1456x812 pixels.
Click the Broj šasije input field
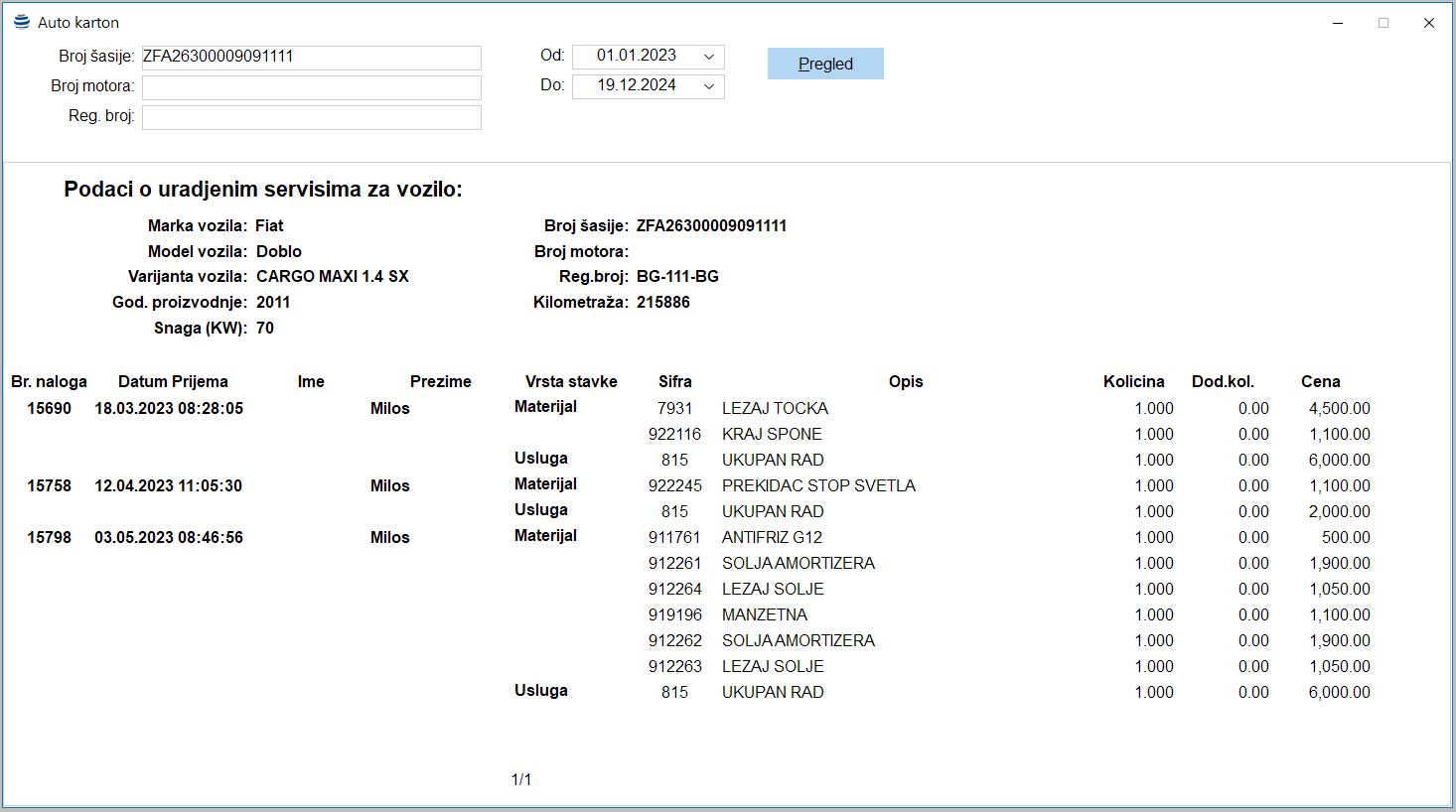(311, 58)
